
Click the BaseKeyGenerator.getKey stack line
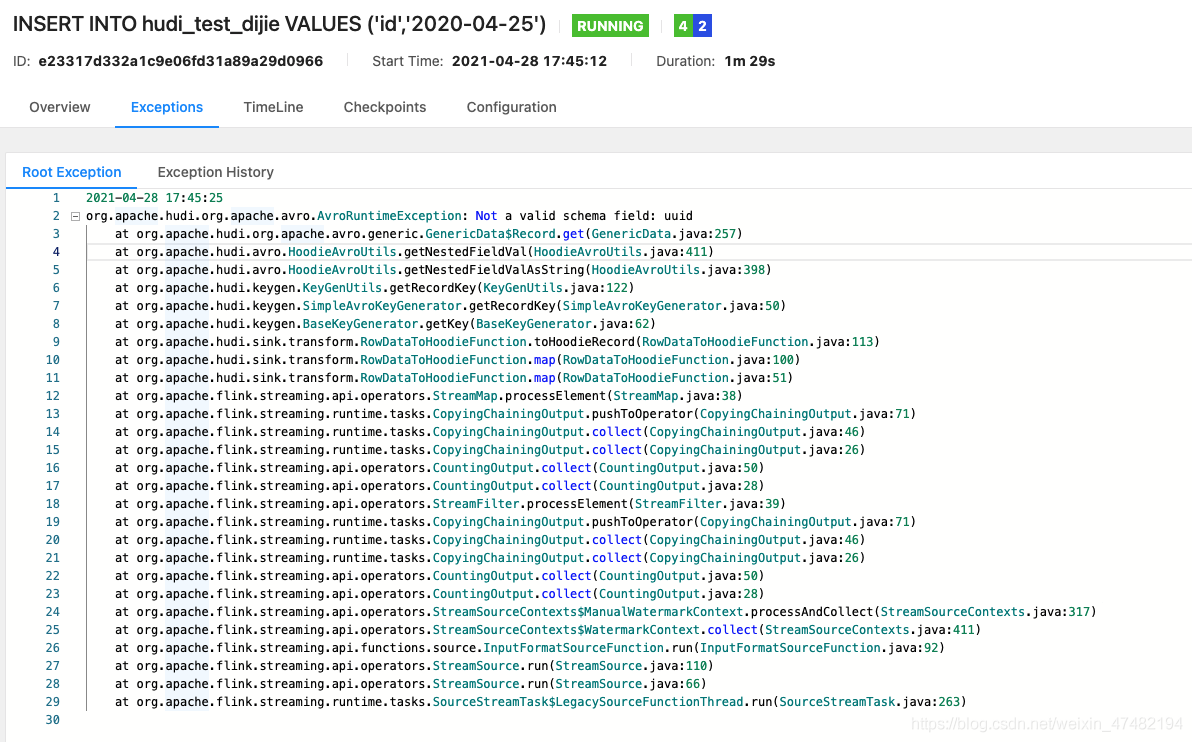385,324
